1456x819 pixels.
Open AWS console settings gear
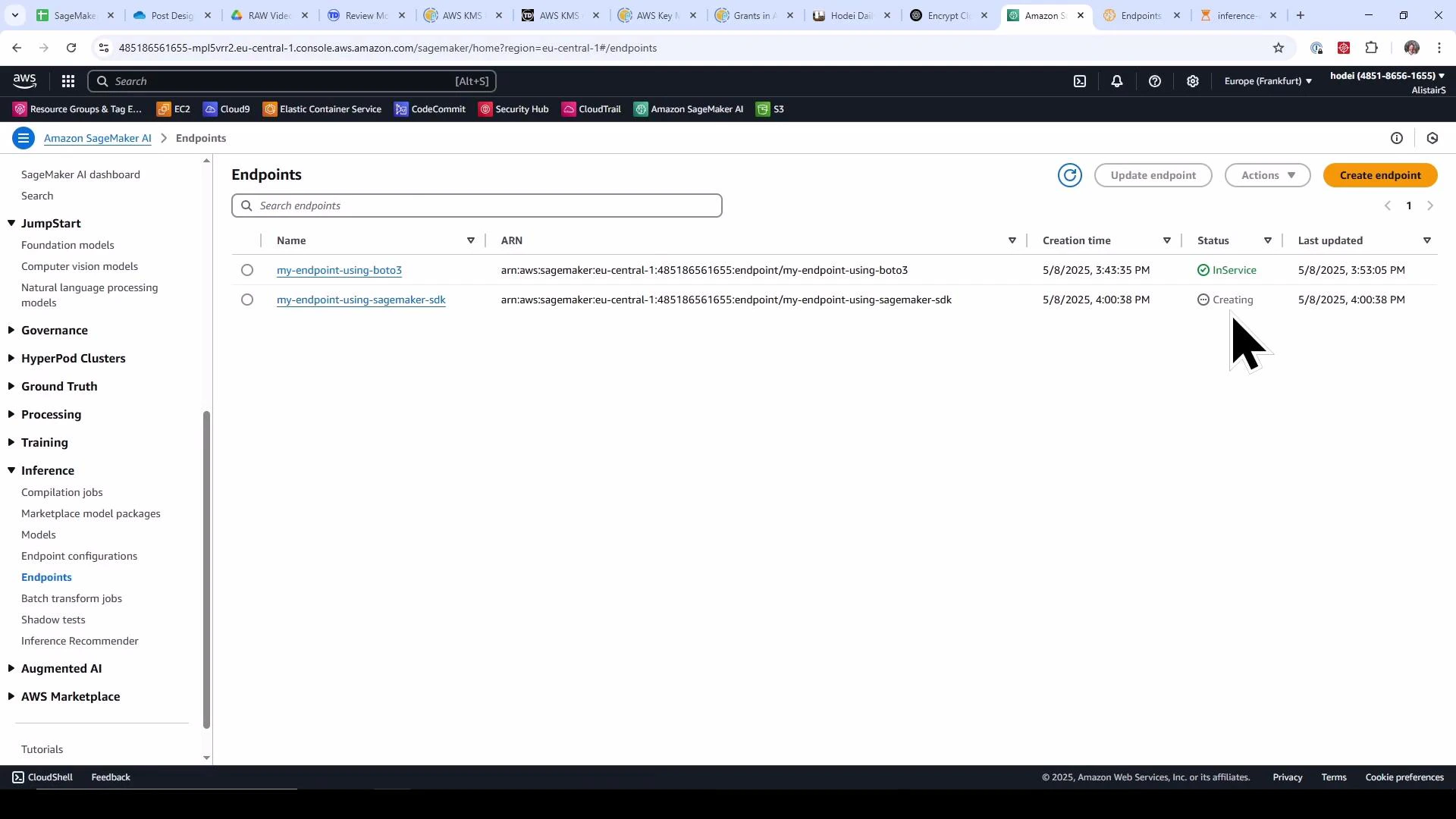[1192, 81]
